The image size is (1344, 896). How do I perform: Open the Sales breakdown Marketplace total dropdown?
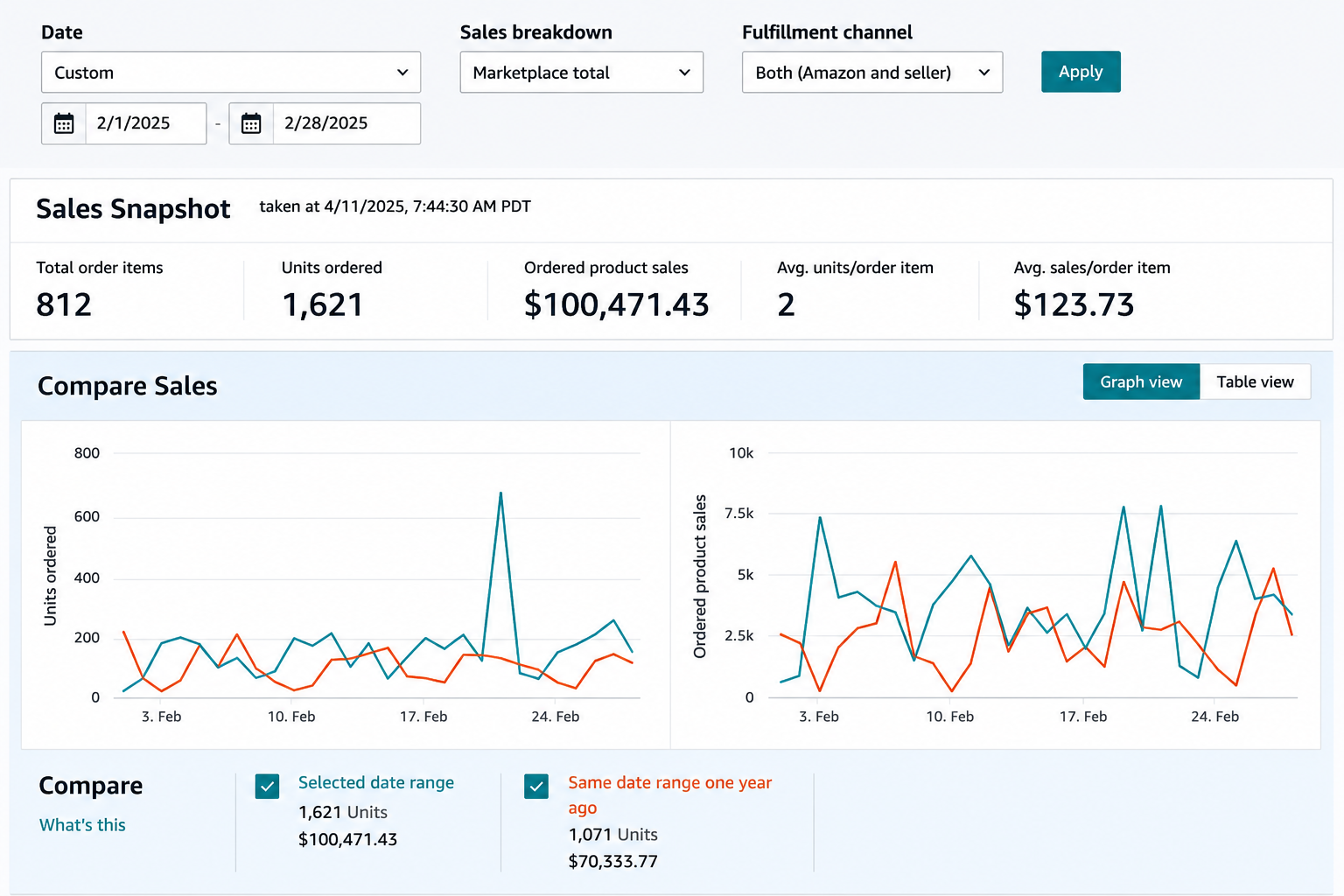pos(582,72)
